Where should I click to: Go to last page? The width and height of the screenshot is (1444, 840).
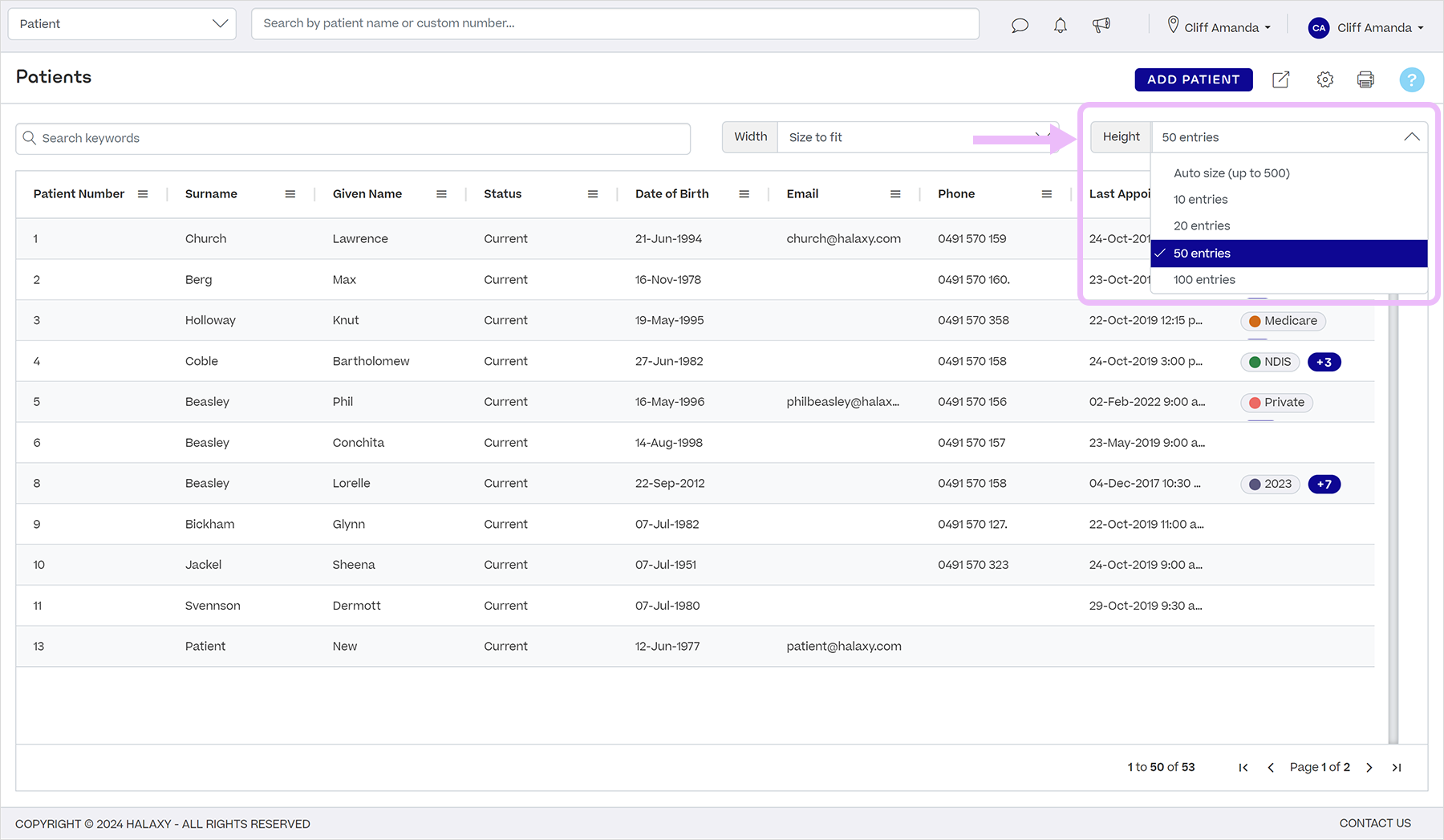point(1397,768)
